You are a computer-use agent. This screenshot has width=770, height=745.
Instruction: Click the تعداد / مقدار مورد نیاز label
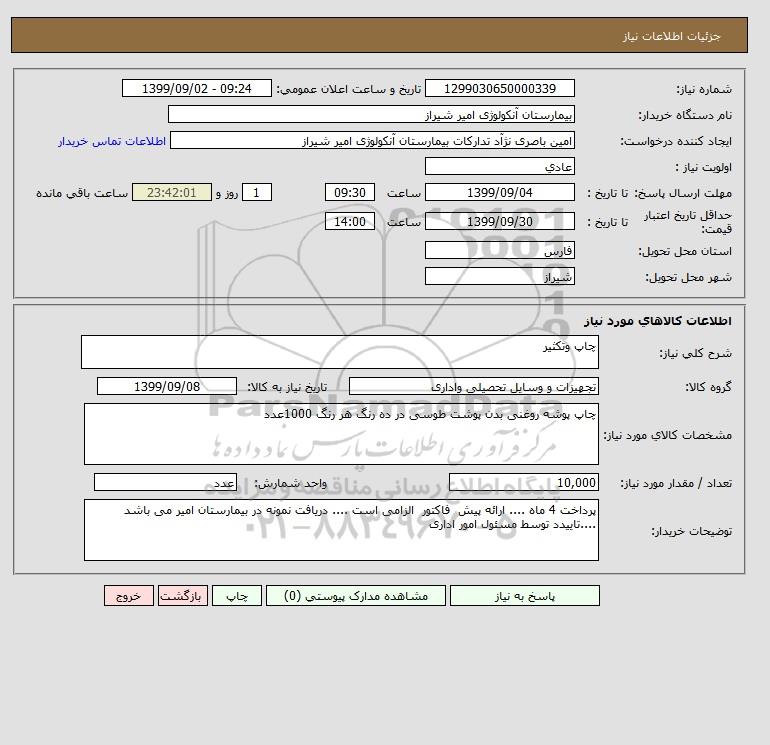[x=676, y=484]
